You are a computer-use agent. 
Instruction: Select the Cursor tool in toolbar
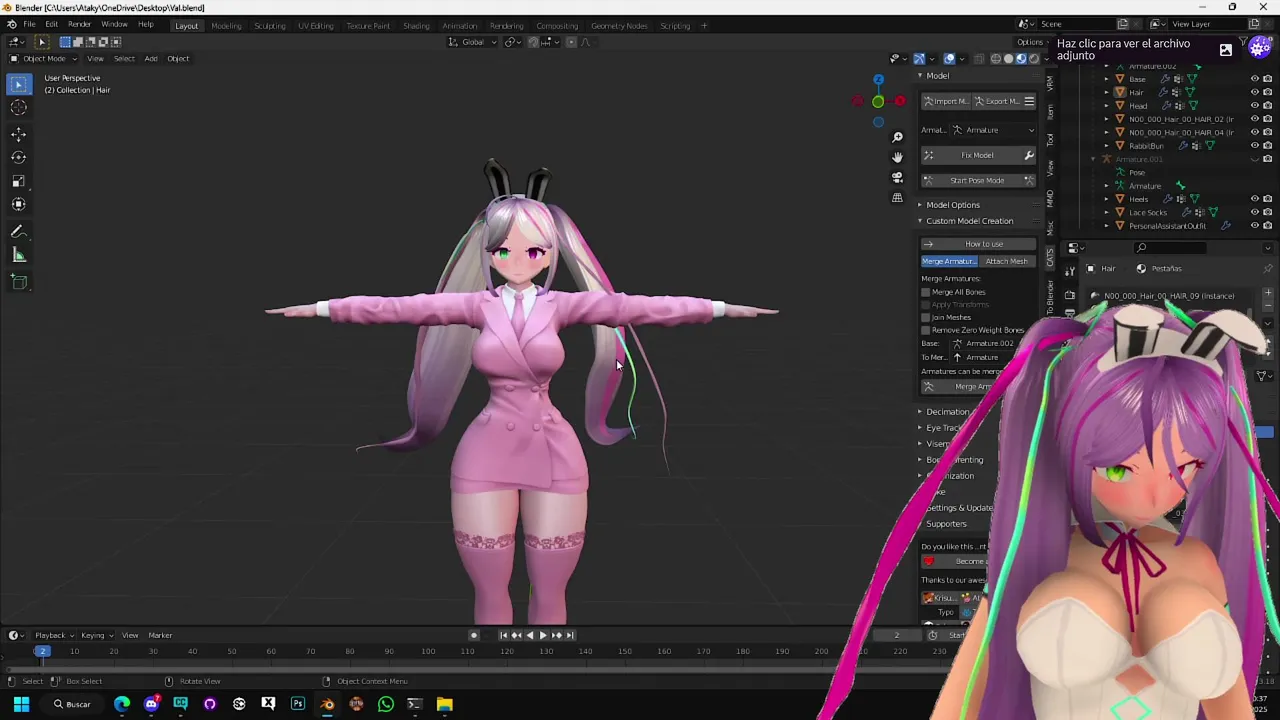tap(19, 108)
